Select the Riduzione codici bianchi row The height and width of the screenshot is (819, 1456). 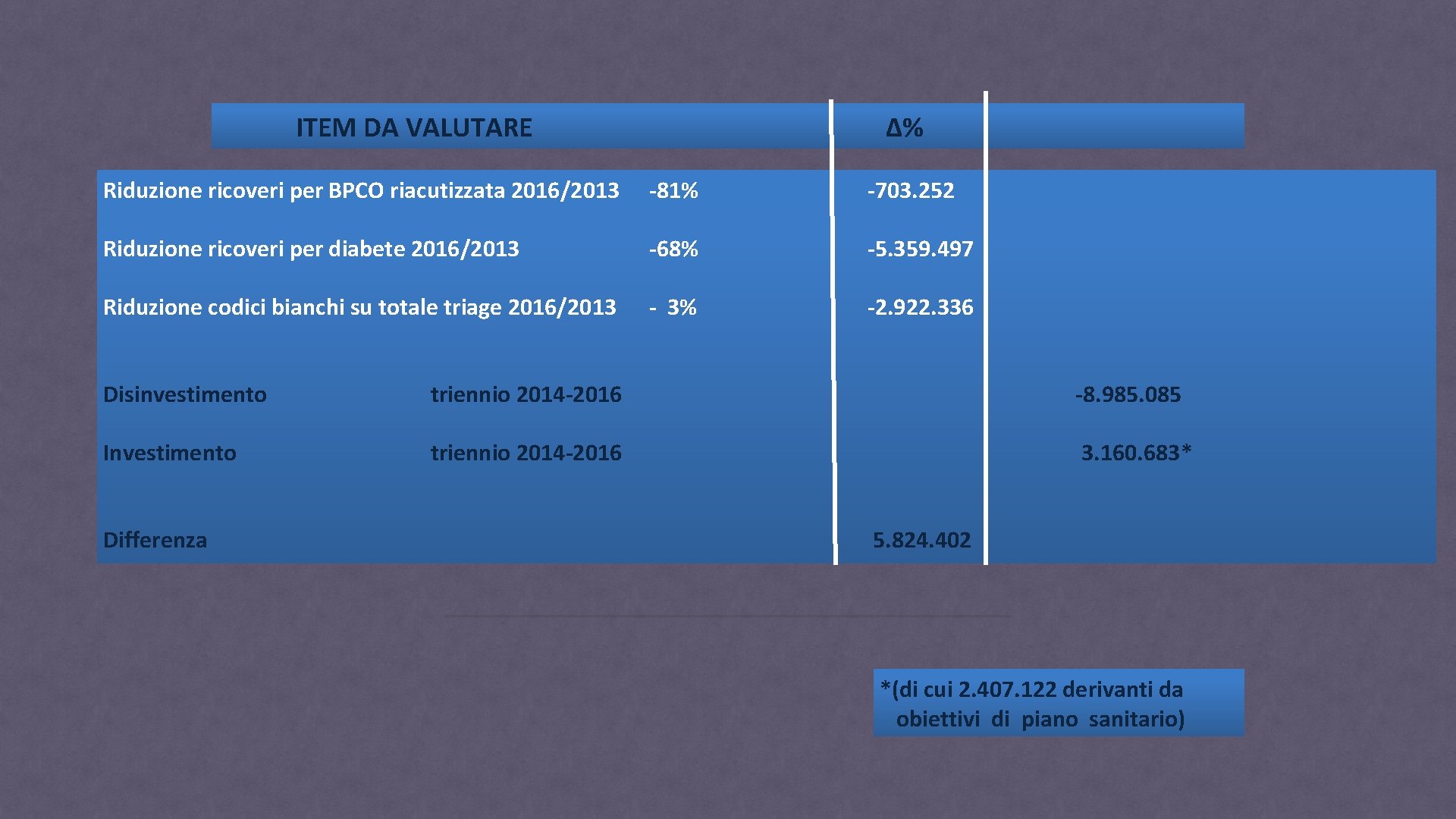point(358,307)
